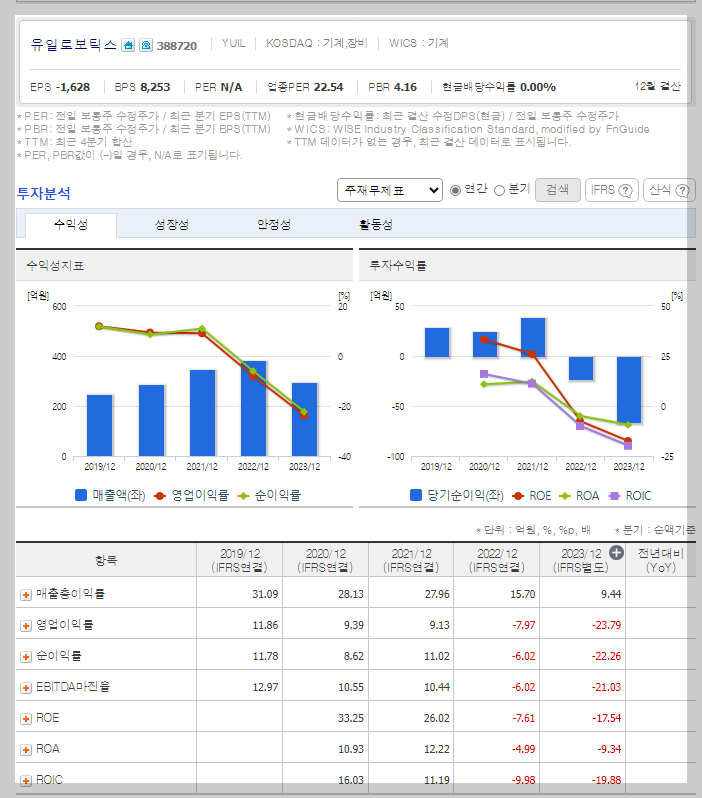Image resolution: width=702 pixels, height=798 pixels.
Task: Toggle the 순이익률 legend marker
Action: 243,496
